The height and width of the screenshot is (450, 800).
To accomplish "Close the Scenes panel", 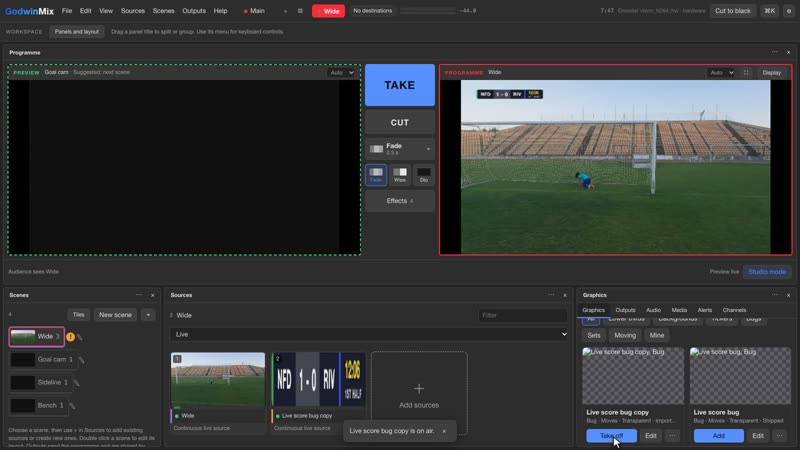I will click(153, 295).
